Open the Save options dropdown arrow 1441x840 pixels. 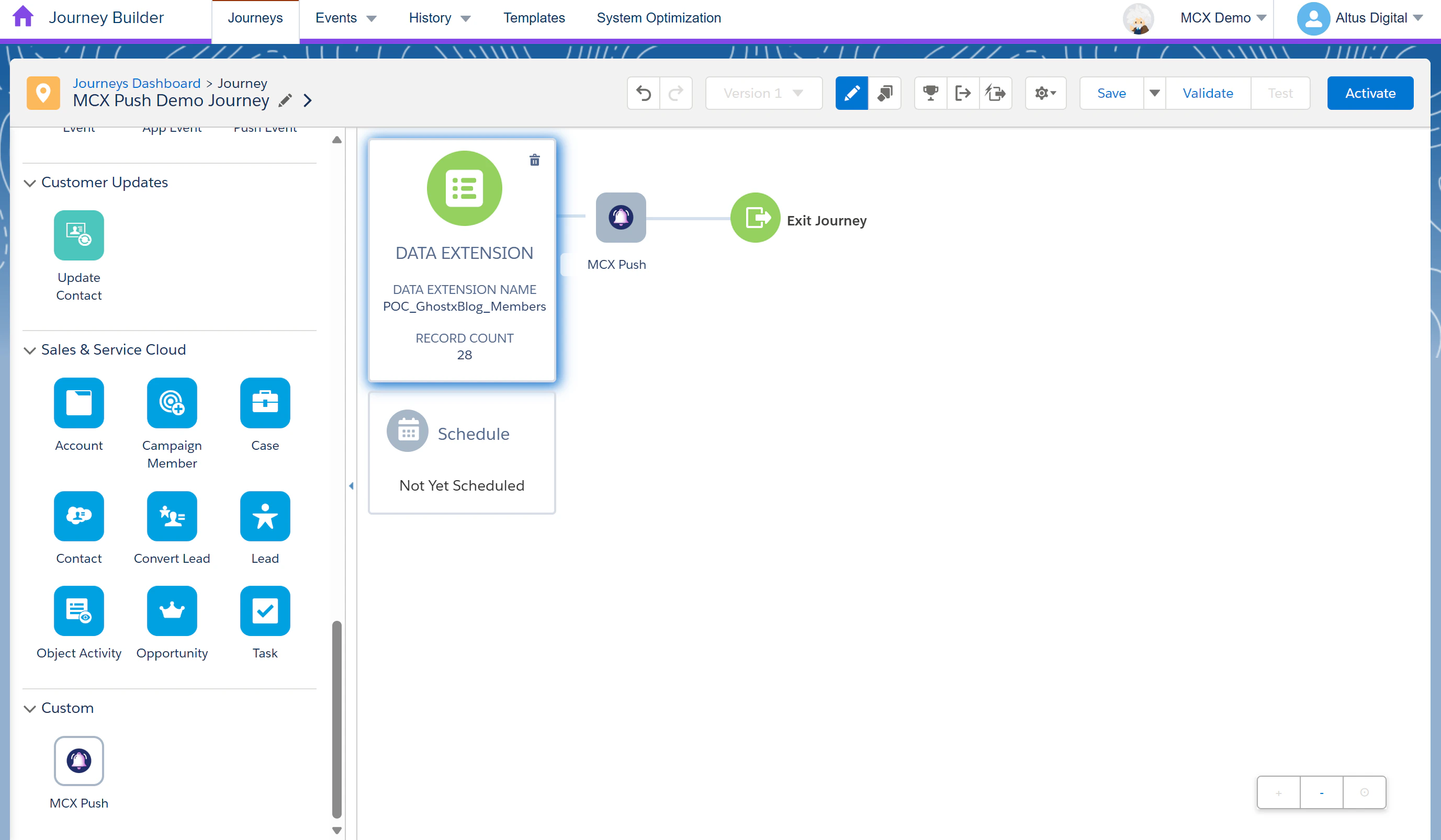[1154, 93]
